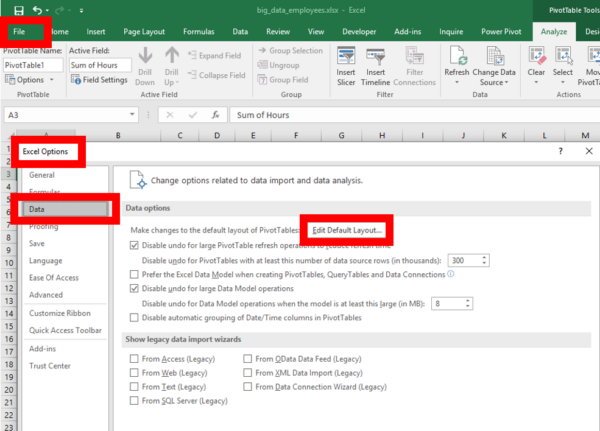Click the PivotTable Name input field
Screen dimensions: 600x431
[x=33, y=65]
